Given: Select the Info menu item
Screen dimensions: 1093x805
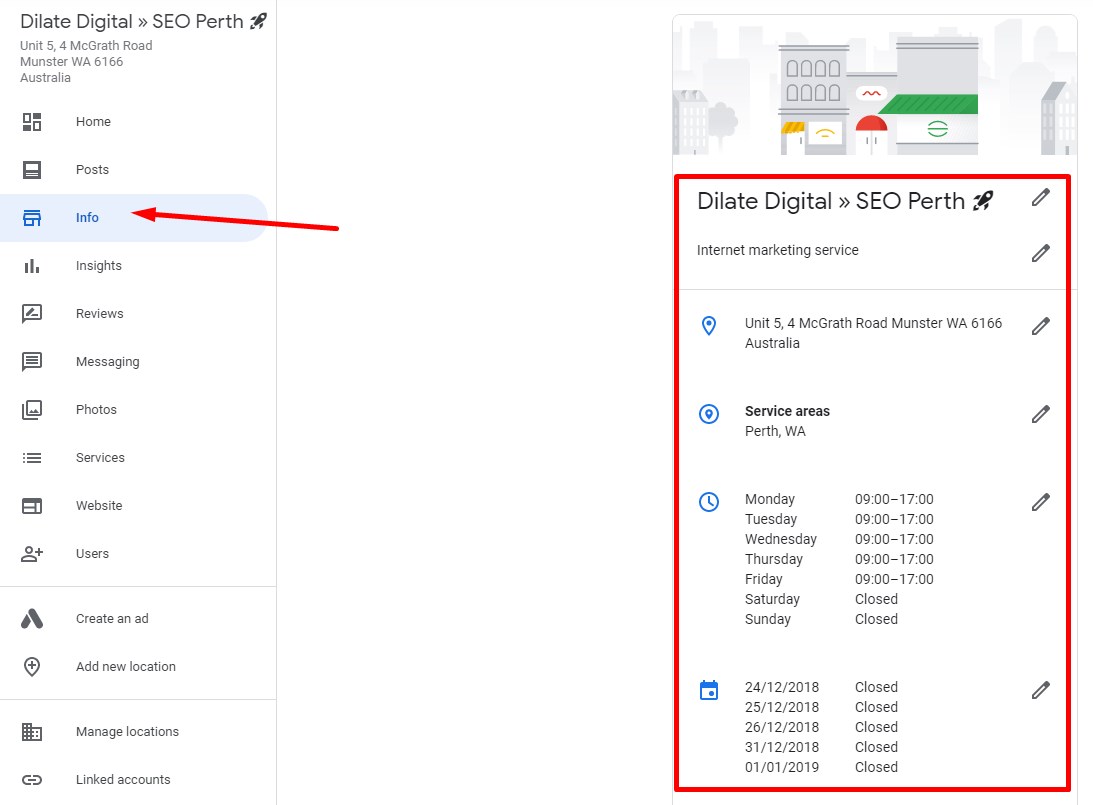Looking at the screenshot, I should pos(134,218).
